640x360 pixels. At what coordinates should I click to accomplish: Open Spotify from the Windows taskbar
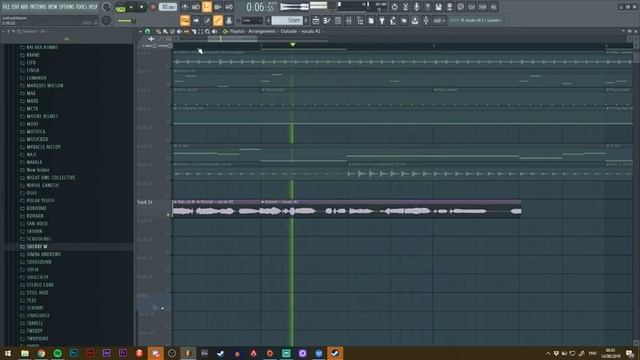tap(58, 353)
